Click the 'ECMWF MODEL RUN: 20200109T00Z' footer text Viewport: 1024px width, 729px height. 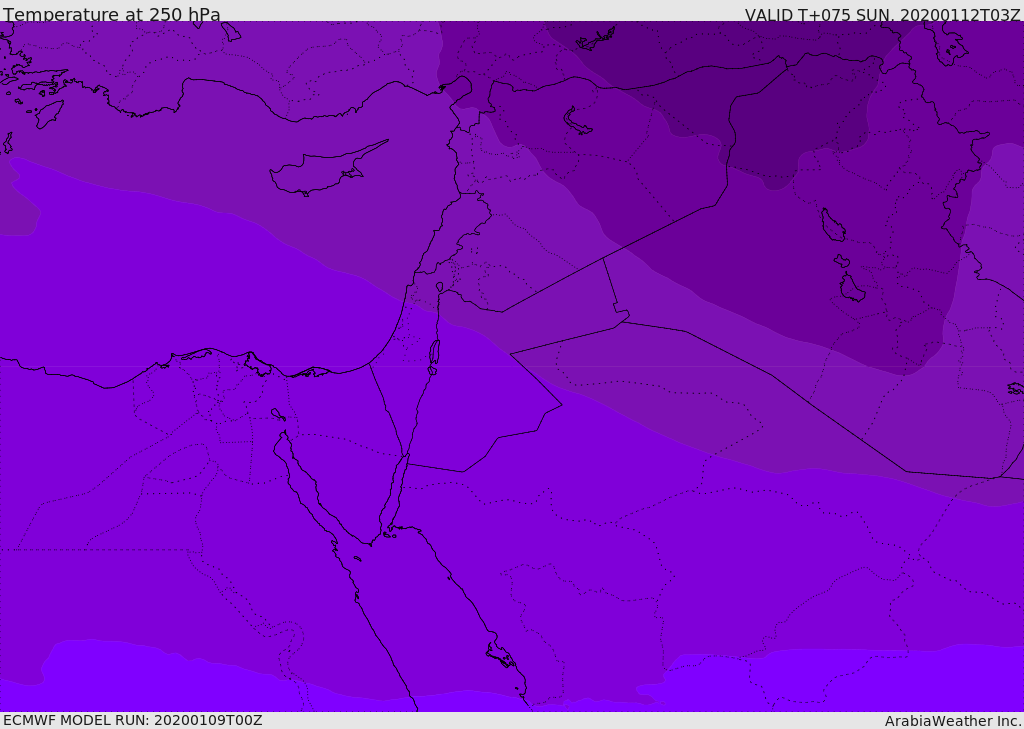133,720
